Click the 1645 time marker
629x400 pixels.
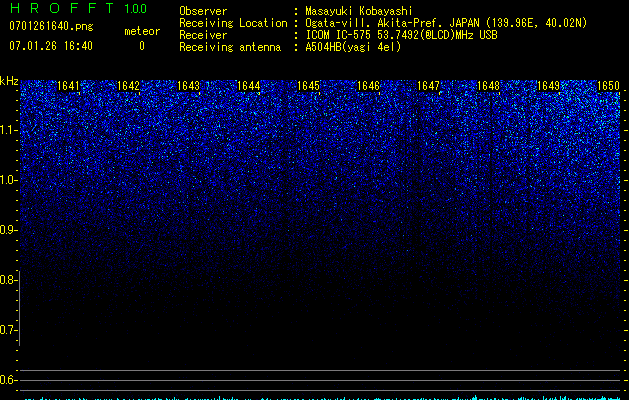pyautogui.click(x=308, y=86)
